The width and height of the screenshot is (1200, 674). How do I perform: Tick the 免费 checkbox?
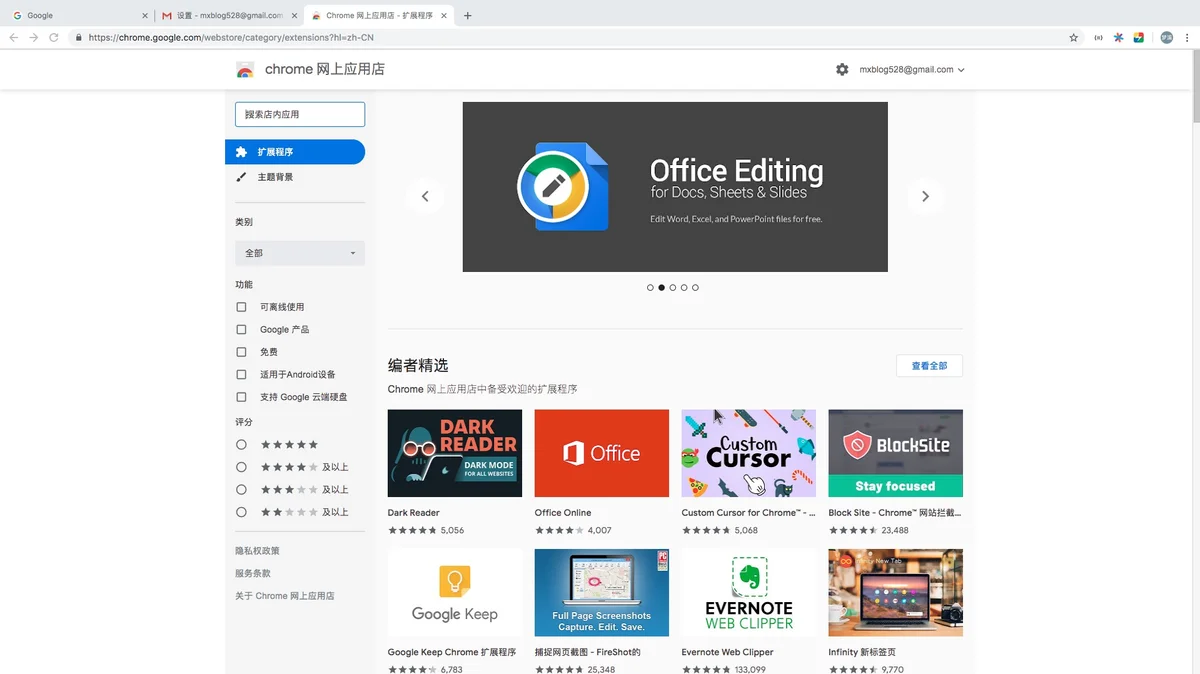241,352
